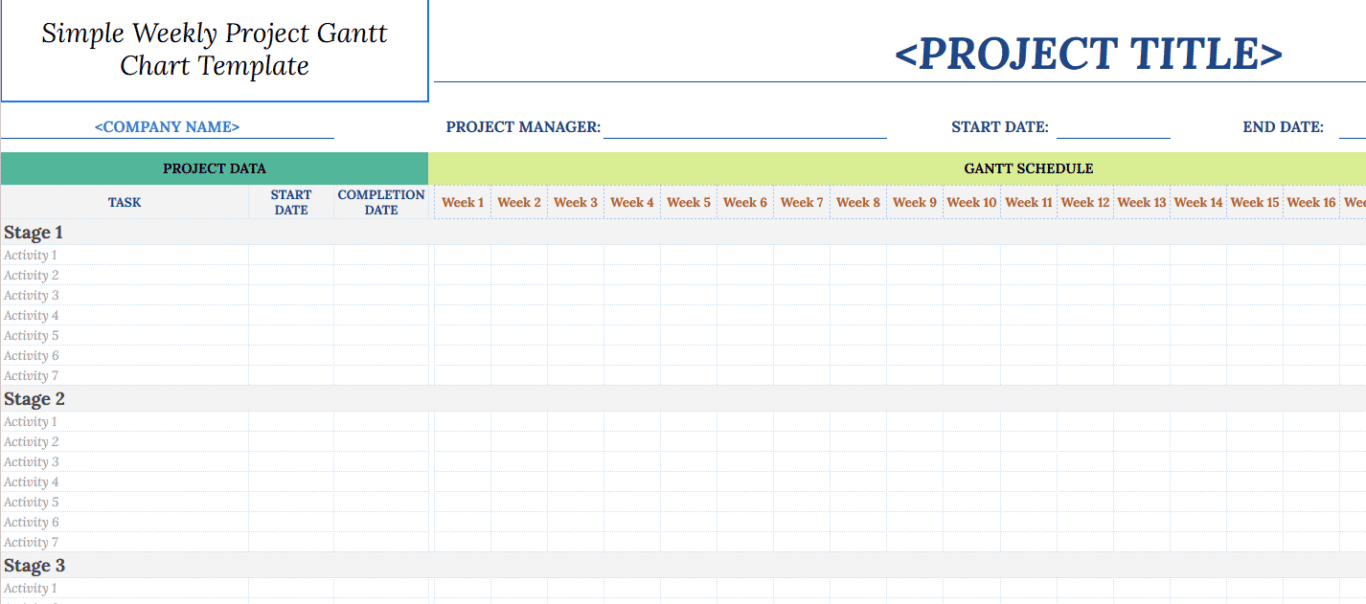Select Activity 3 under Stage 1
This screenshot has height=604, width=1366.
point(31,295)
